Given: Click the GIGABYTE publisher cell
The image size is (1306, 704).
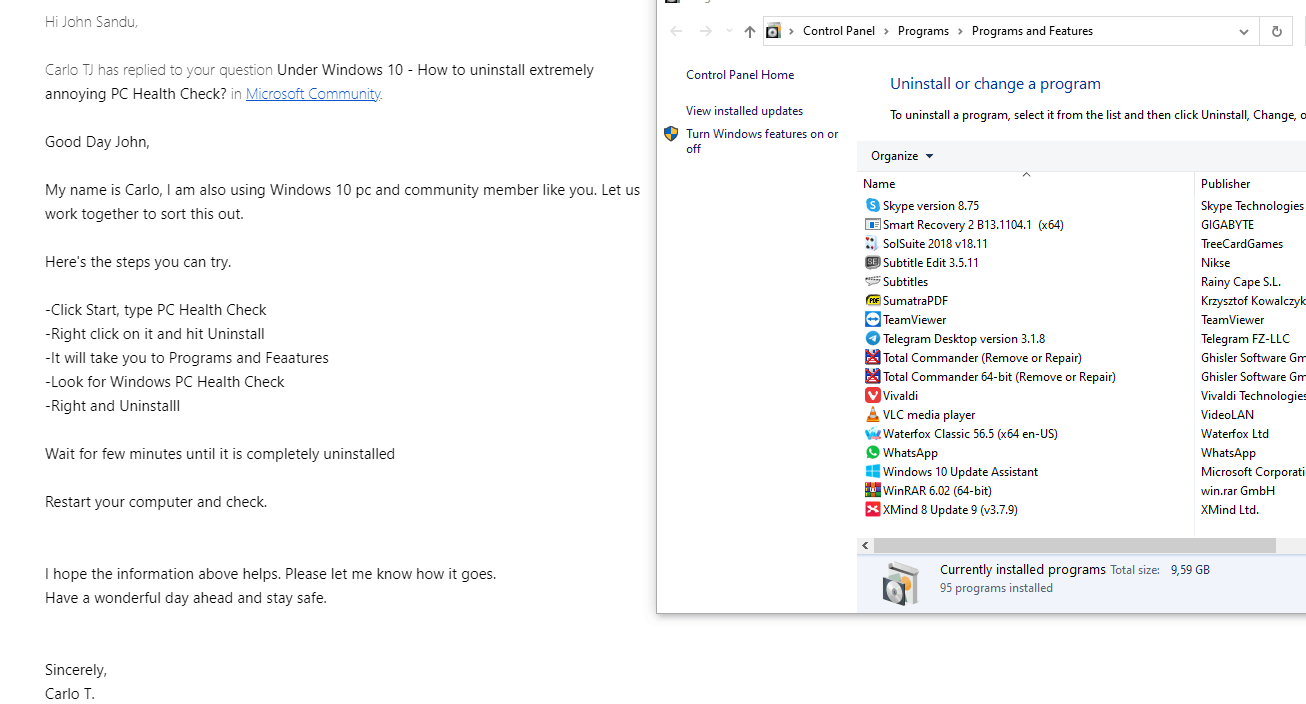Looking at the screenshot, I should click(1227, 224).
